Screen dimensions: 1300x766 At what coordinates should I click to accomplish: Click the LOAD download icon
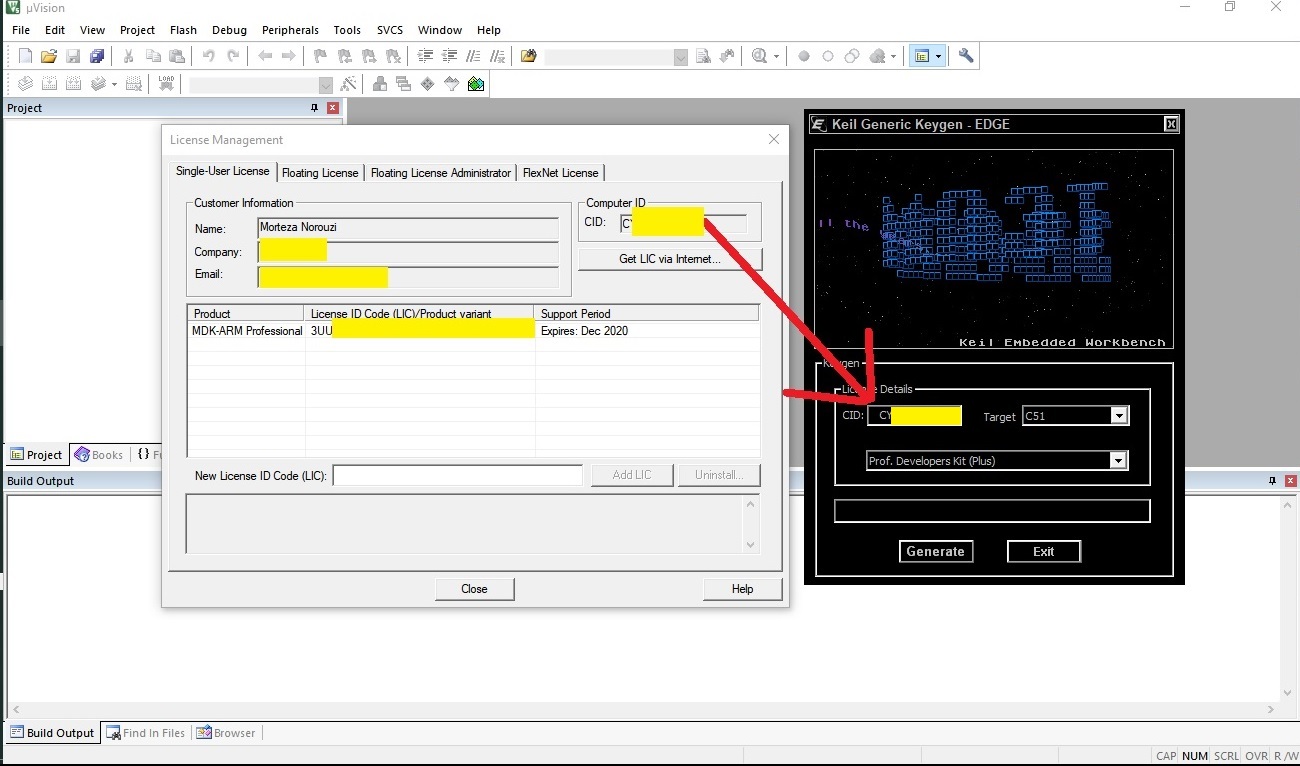(166, 85)
